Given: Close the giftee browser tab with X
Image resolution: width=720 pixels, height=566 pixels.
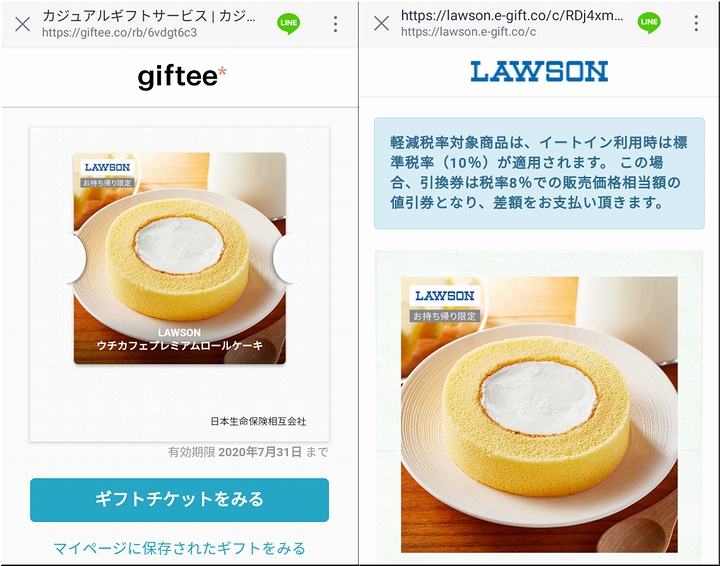Looking at the screenshot, I should tap(22, 24).
